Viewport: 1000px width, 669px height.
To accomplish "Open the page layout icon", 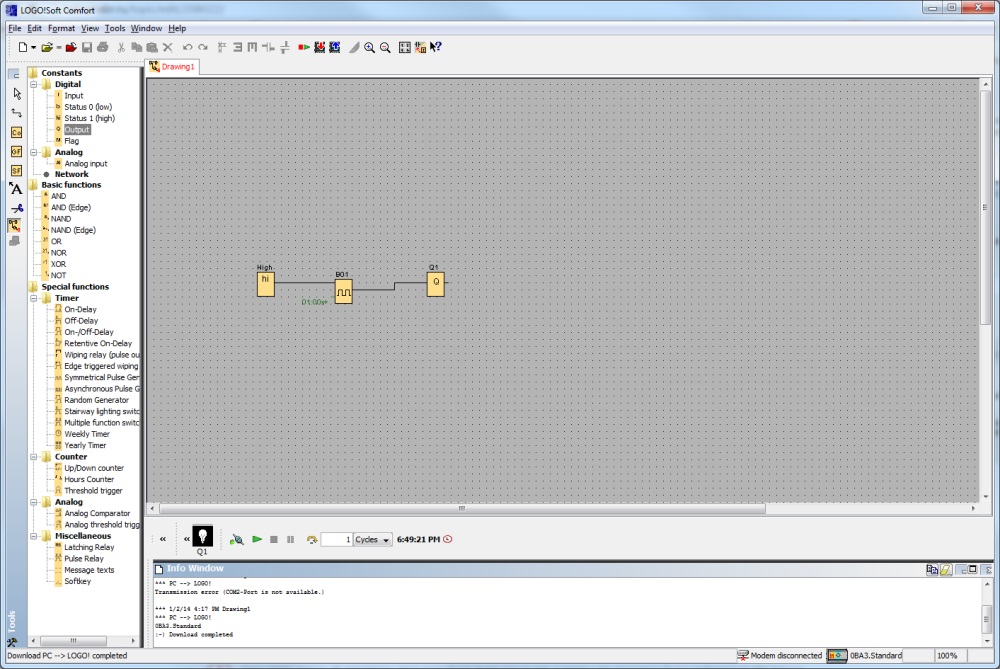I will pyautogui.click(x=420, y=47).
